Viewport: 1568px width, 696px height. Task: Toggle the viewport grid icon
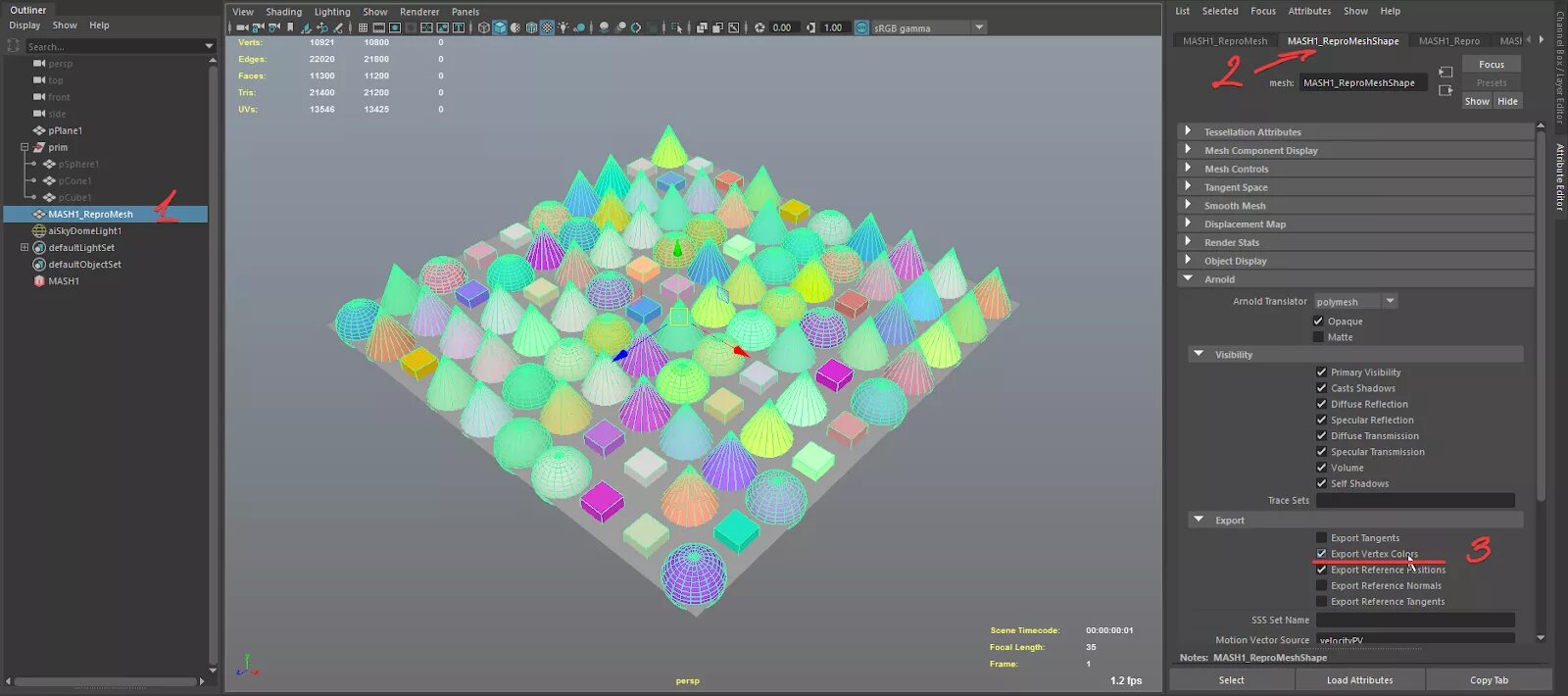pos(363,27)
